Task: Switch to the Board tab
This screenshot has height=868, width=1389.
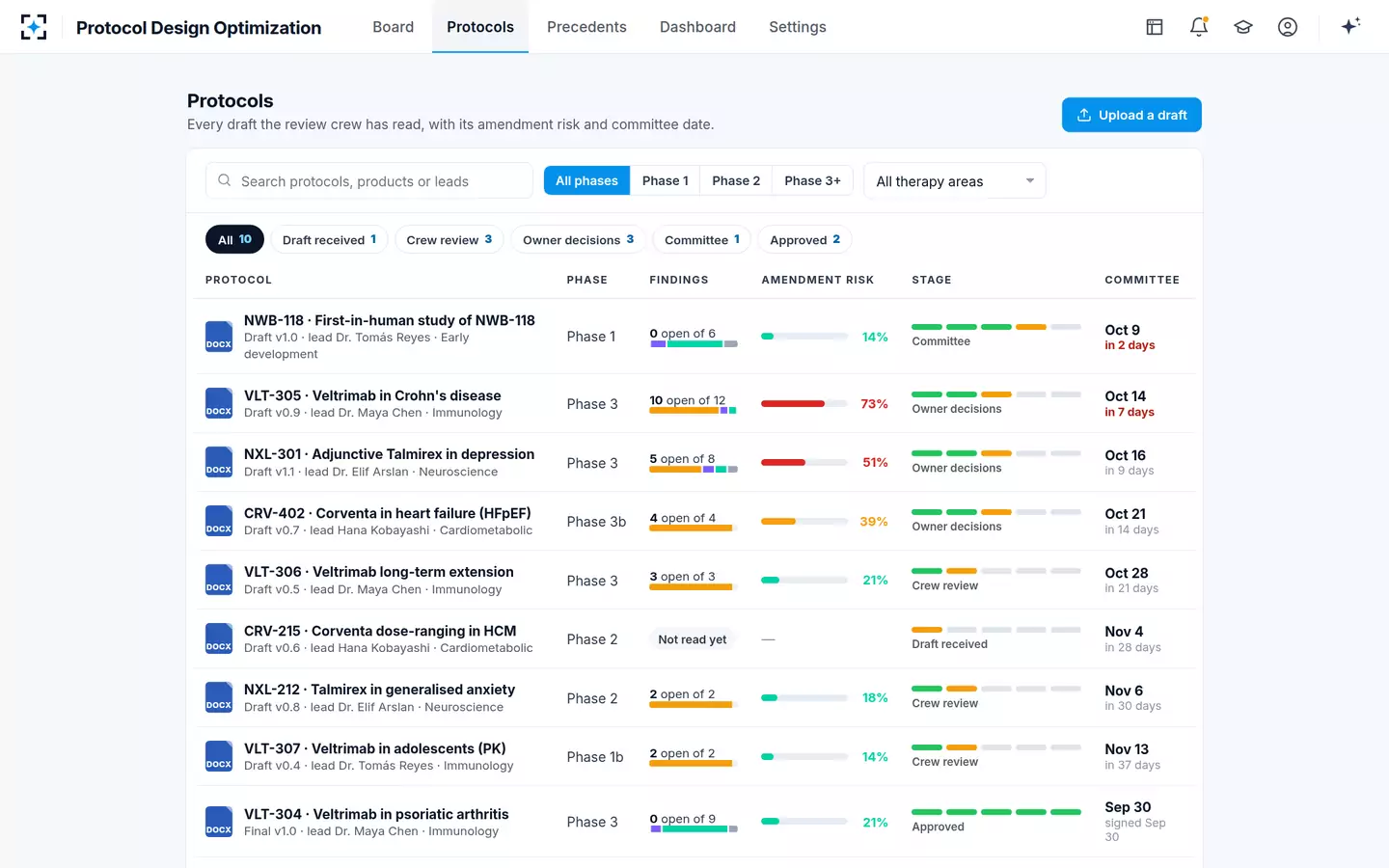Action: point(394,27)
